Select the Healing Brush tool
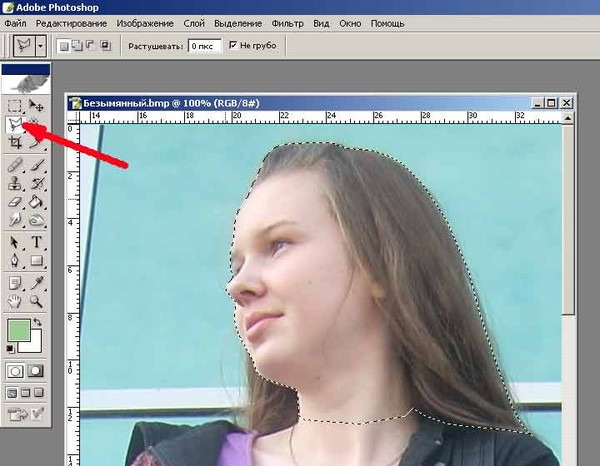Image resolution: width=600 pixels, height=466 pixels. (15, 165)
